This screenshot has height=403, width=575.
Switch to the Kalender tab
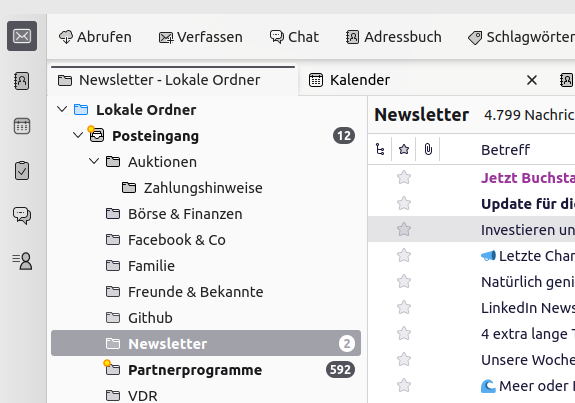click(349, 80)
